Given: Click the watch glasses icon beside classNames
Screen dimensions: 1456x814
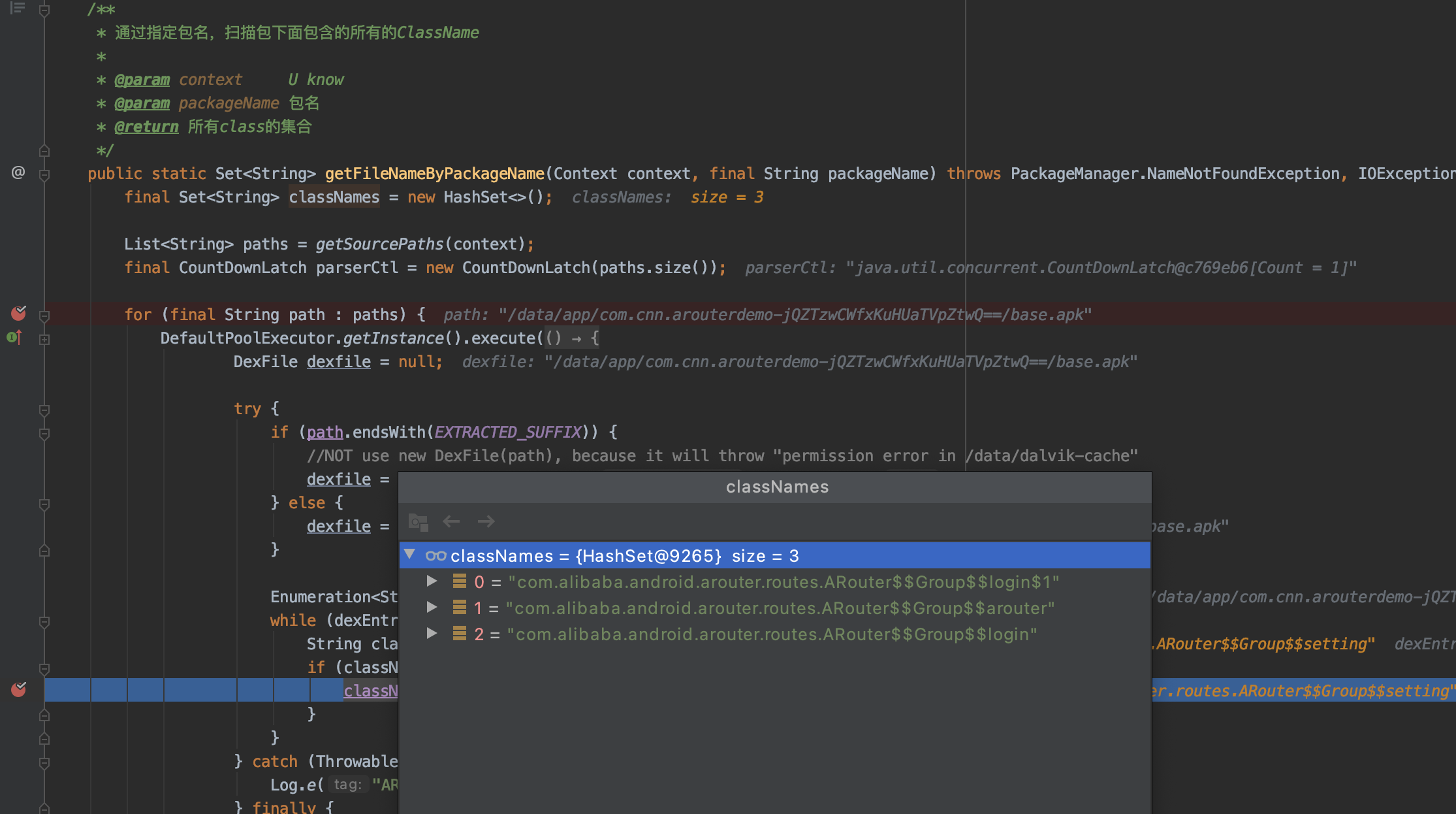Looking at the screenshot, I should (435, 556).
